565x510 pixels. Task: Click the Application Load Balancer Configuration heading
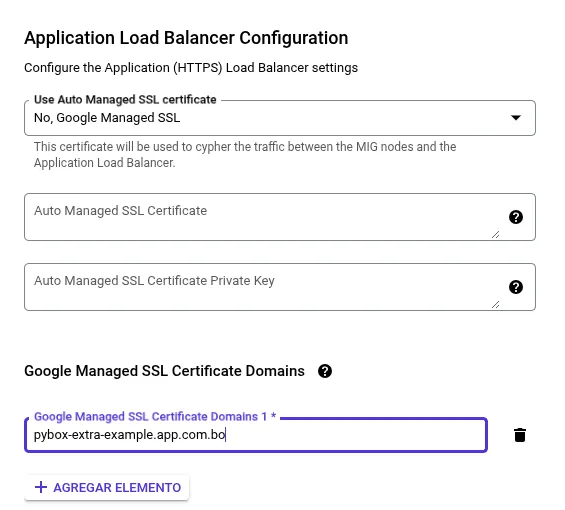pyautogui.click(x=186, y=38)
